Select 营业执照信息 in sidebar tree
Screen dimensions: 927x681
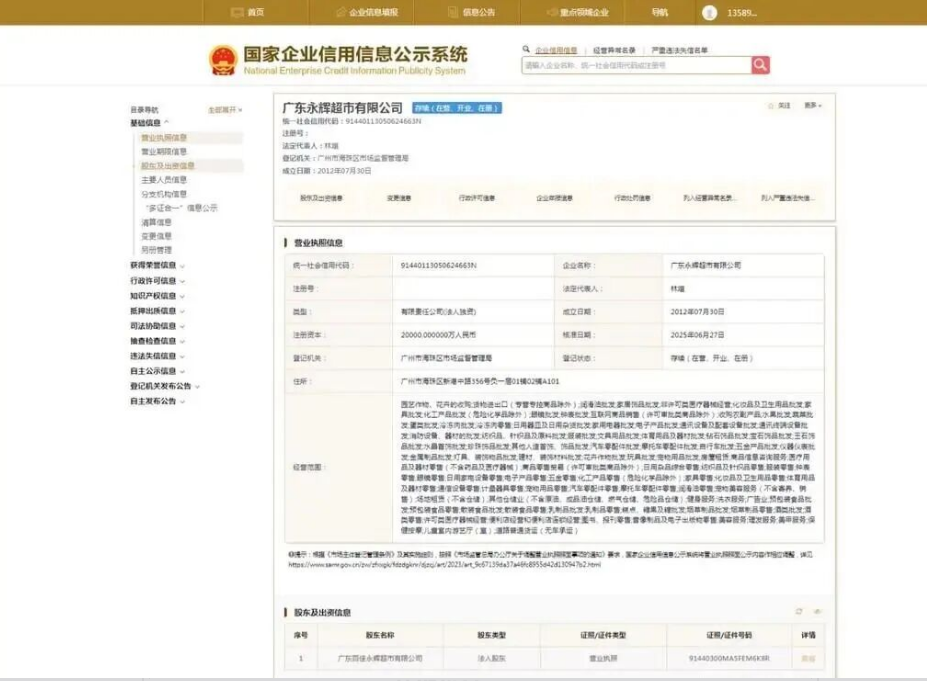(x=164, y=138)
